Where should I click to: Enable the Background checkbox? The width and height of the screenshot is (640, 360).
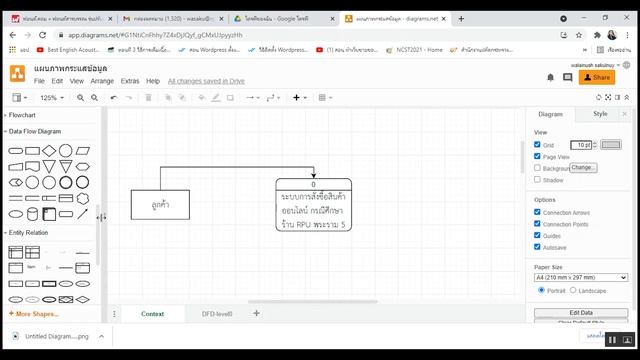click(537, 168)
